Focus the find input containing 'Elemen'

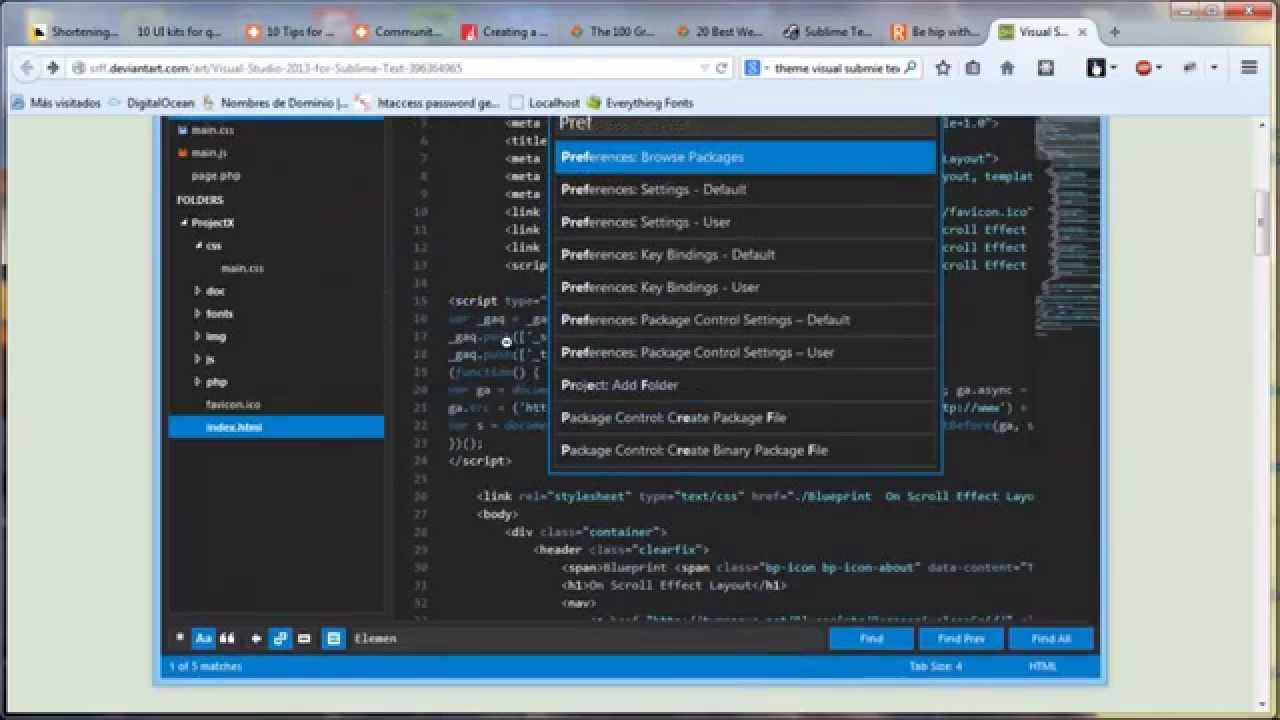(x=585, y=638)
